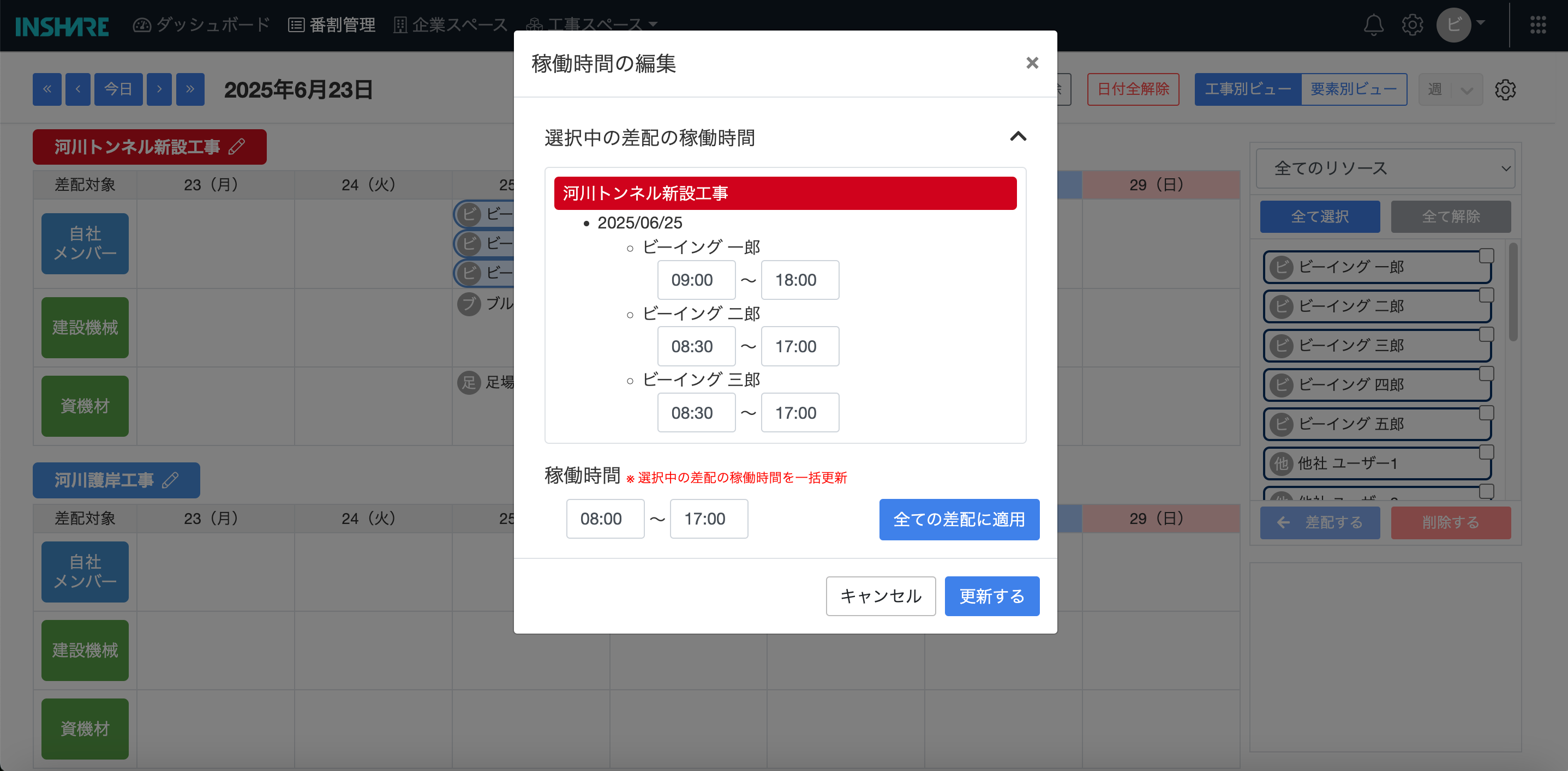Open the notifications bell
This screenshot has height=771, width=1568.
(1373, 25)
